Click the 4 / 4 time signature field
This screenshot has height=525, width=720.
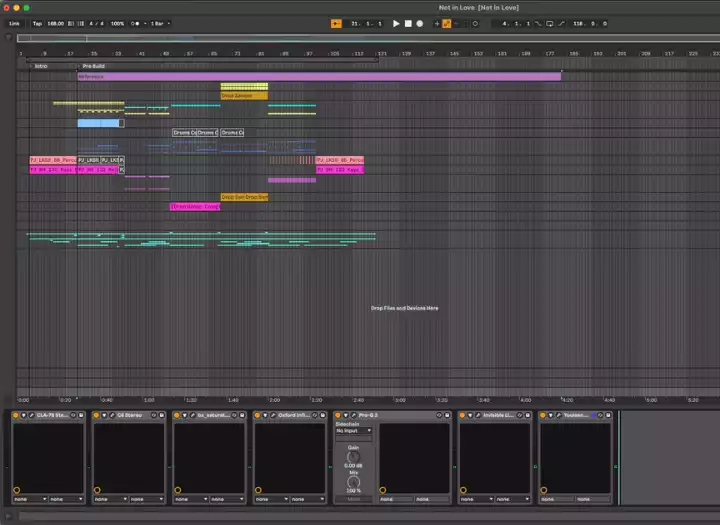pos(96,23)
